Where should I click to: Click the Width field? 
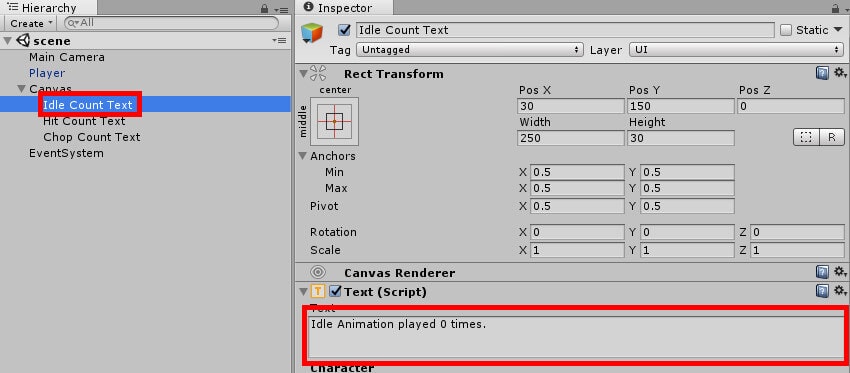click(x=571, y=138)
